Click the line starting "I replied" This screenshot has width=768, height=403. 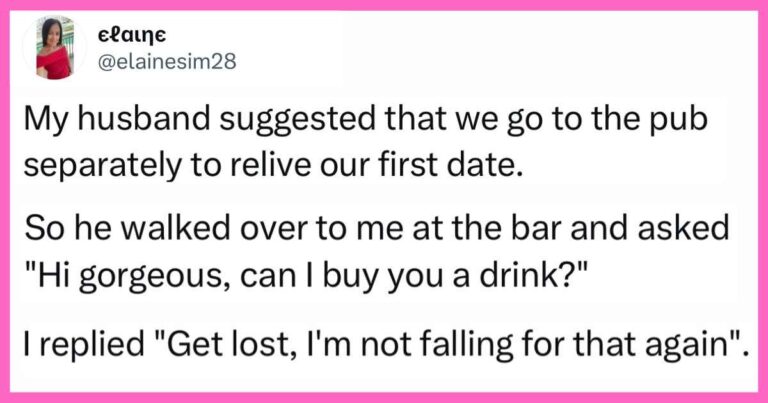(x=387, y=345)
